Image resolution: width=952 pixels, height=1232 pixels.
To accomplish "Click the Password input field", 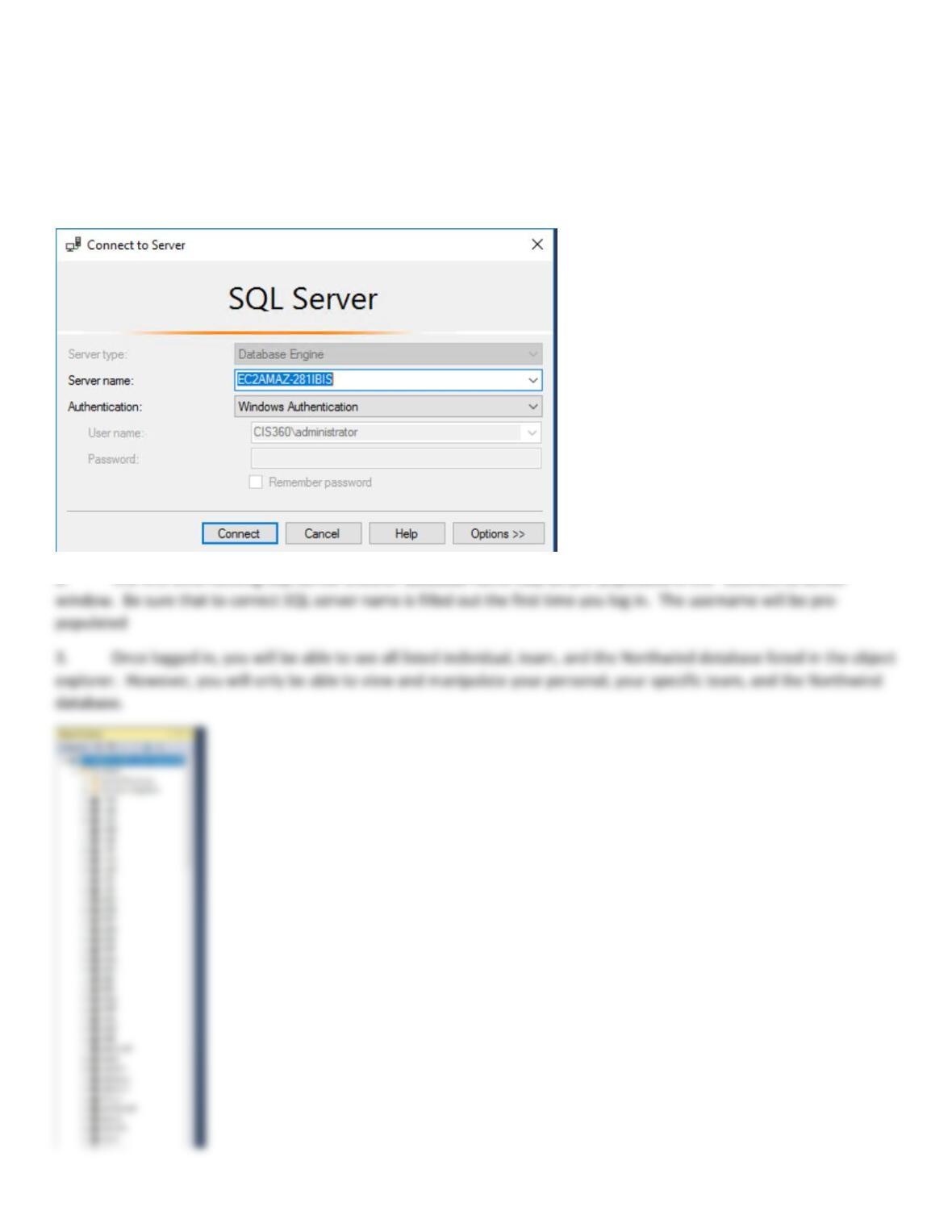I will coord(395,458).
